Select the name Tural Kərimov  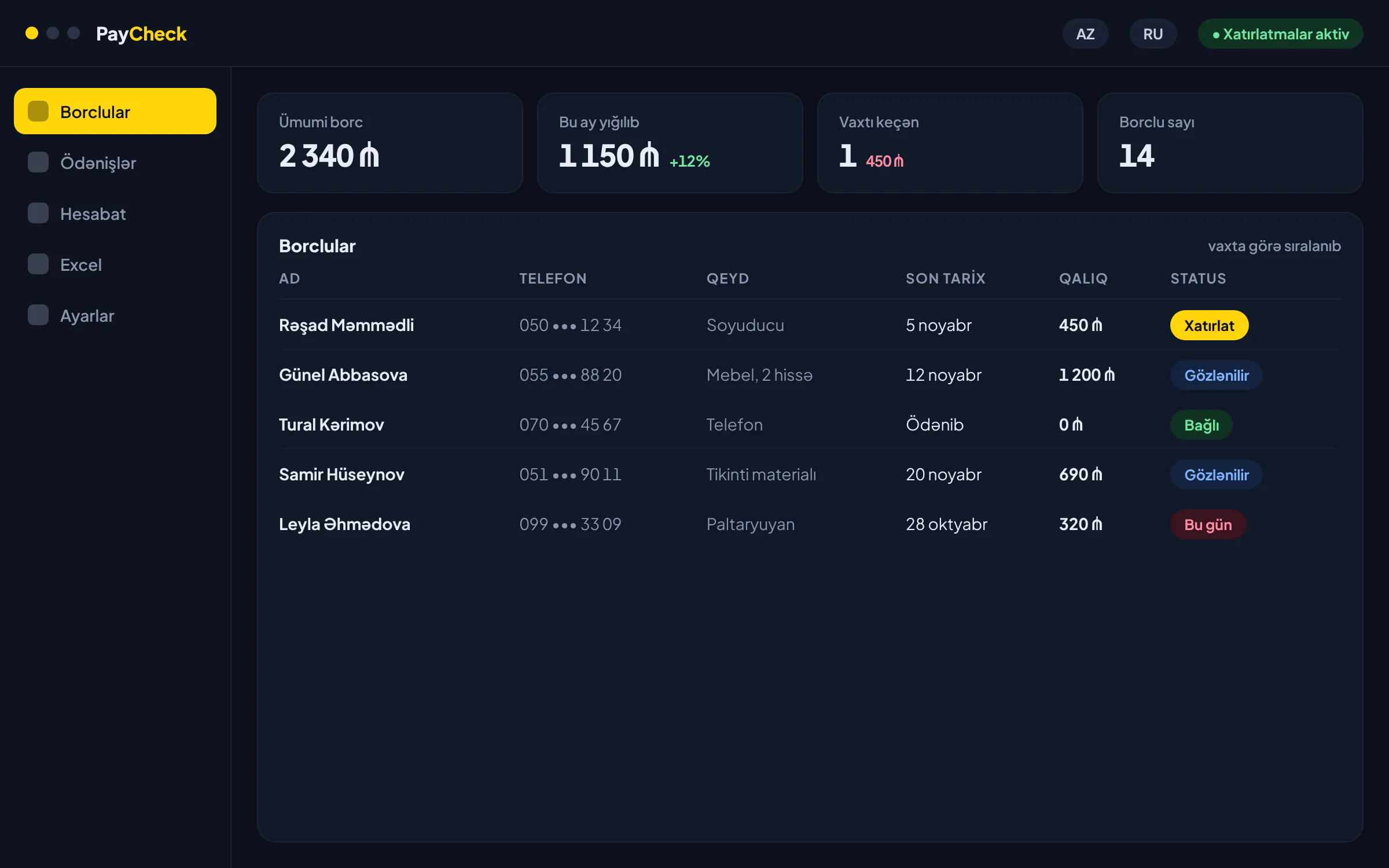[x=331, y=425]
